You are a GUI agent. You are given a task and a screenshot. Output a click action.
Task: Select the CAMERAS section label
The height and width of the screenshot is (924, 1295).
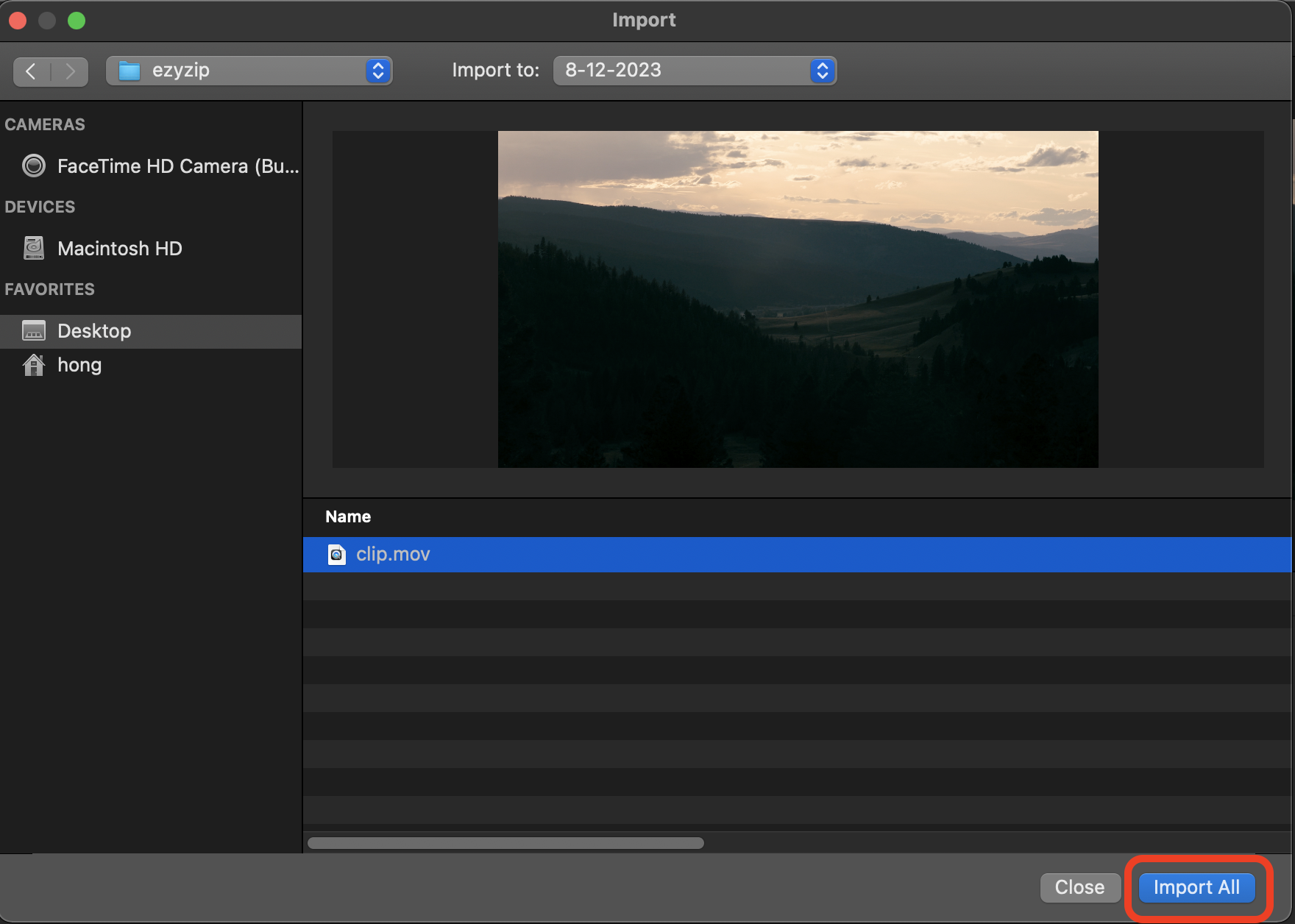click(x=44, y=124)
